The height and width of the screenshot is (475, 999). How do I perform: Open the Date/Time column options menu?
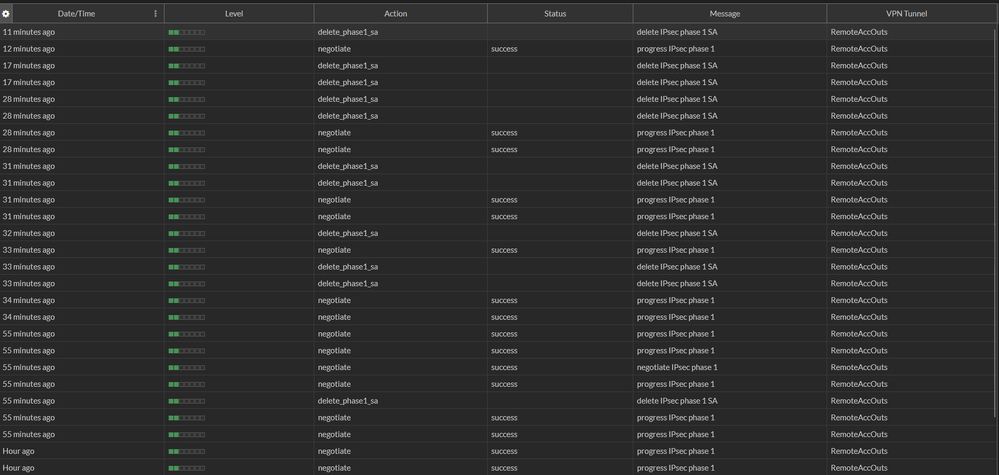point(155,13)
